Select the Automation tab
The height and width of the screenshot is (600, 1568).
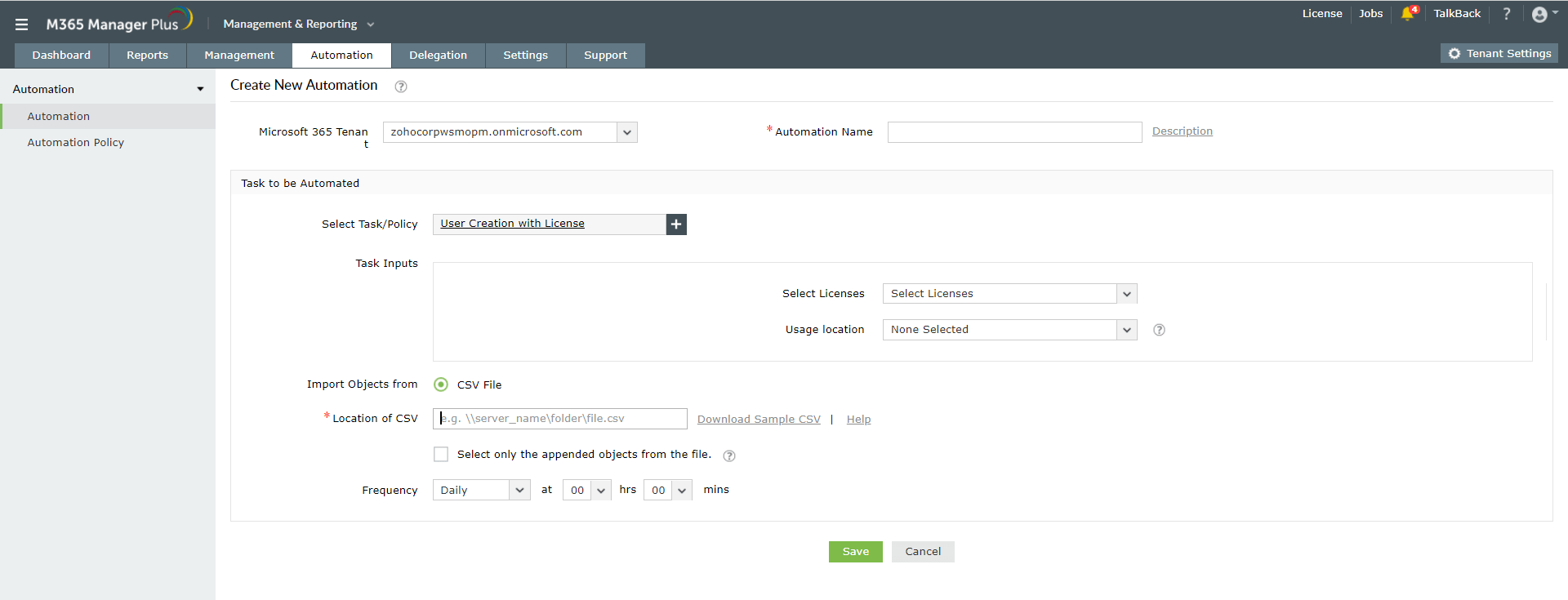coord(341,56)
